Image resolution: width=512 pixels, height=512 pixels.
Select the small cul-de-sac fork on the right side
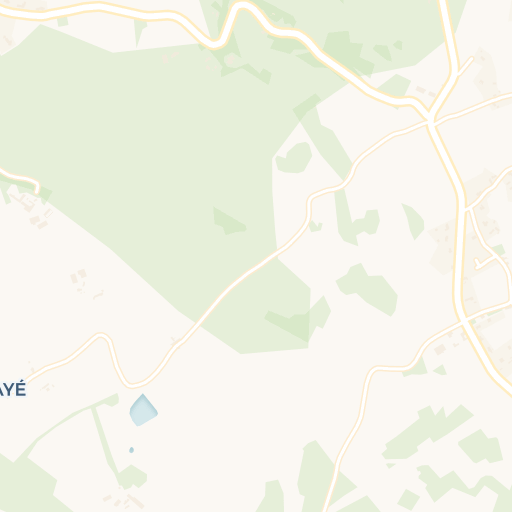click(484, 262)
